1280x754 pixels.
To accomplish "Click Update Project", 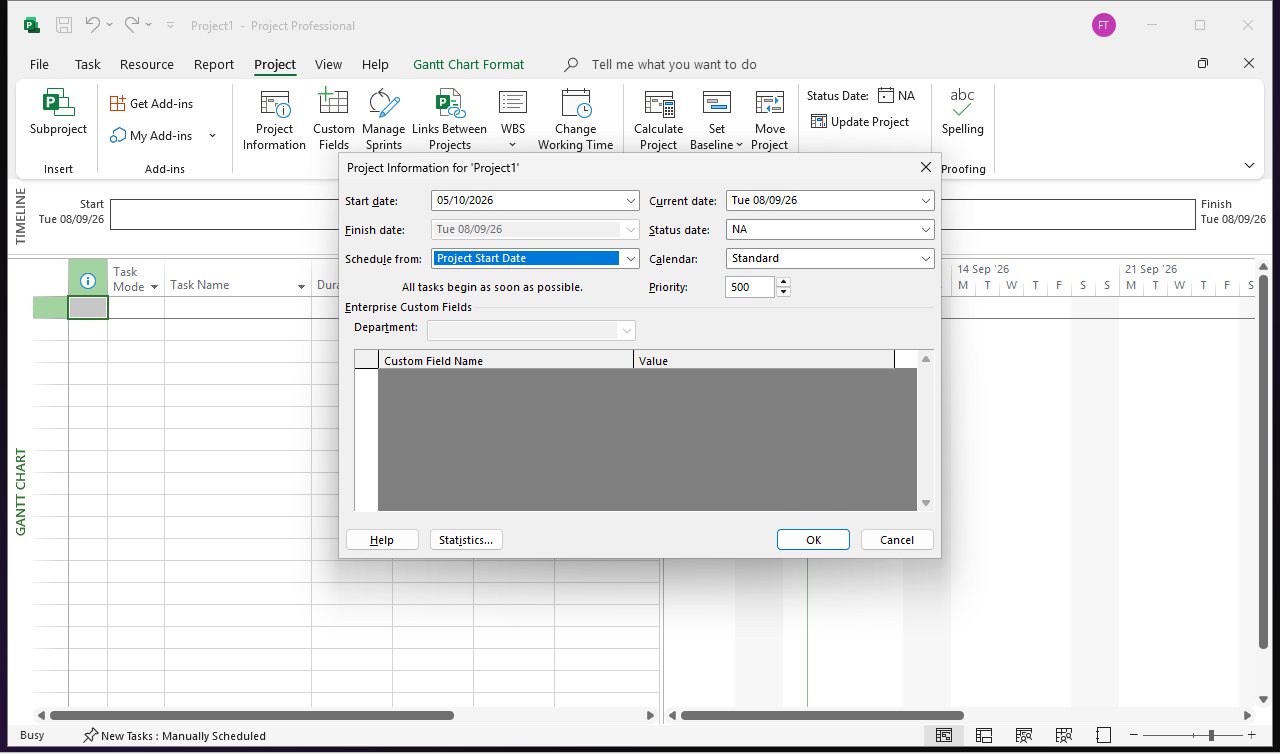I will 860,122.
